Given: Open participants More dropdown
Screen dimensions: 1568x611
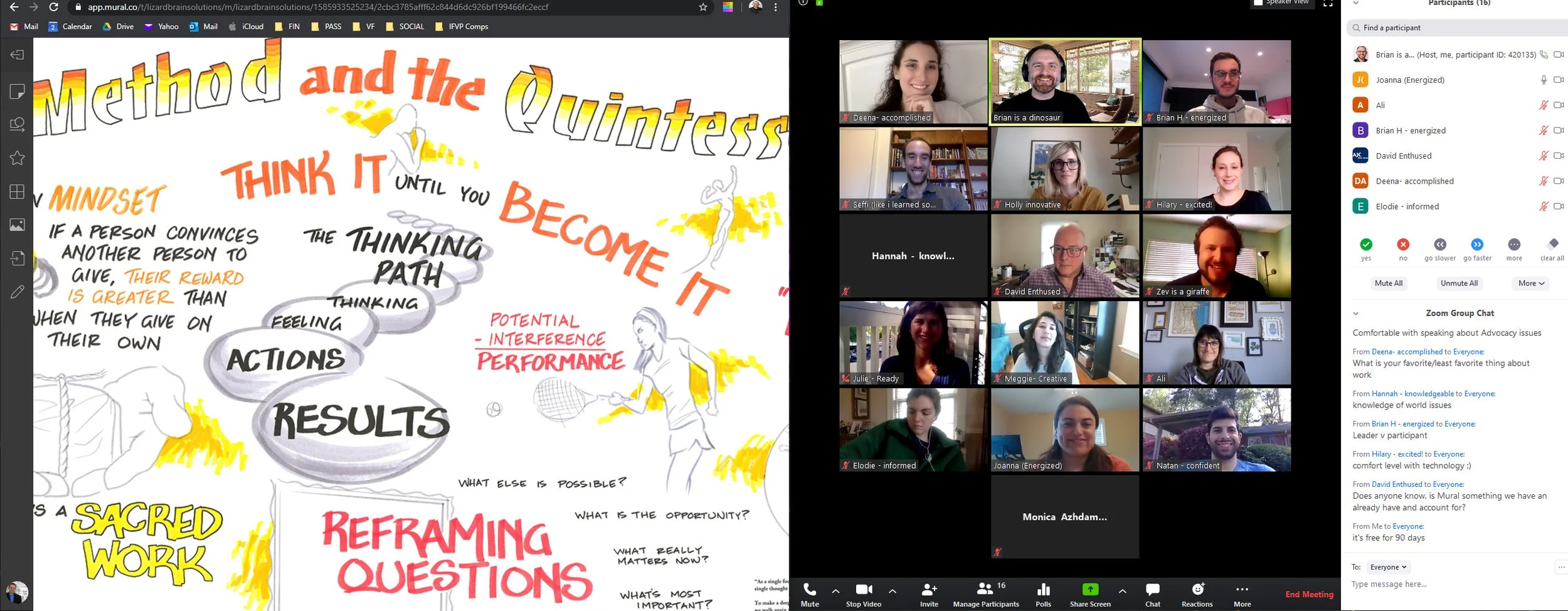Looking at the screenshot, I should [x=1531, y=283].
